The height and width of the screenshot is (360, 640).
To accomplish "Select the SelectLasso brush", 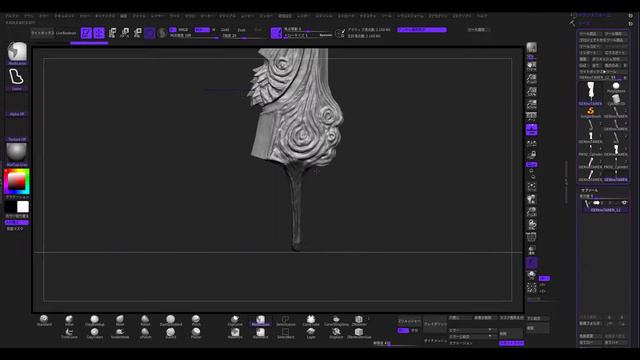I will 286,320.
